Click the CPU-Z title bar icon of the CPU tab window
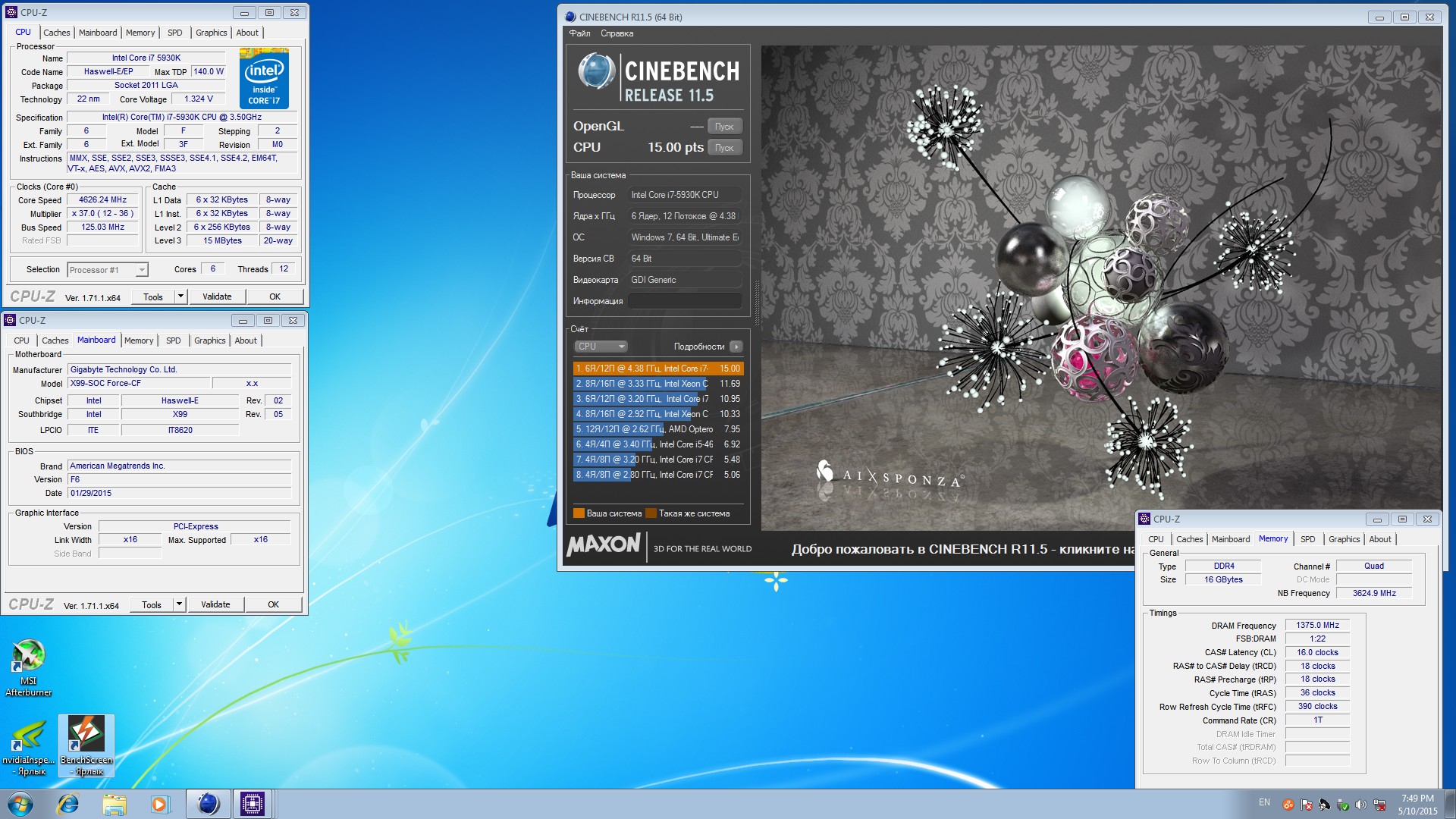The height and width of the screenshot is (819, 1456). click(11, 12)
